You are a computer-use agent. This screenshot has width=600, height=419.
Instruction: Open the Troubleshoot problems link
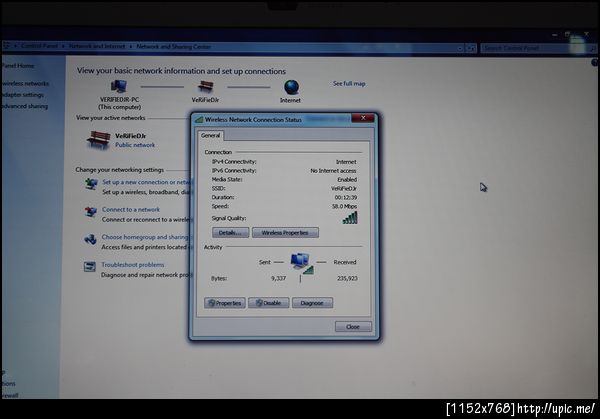tap(133, 265)
